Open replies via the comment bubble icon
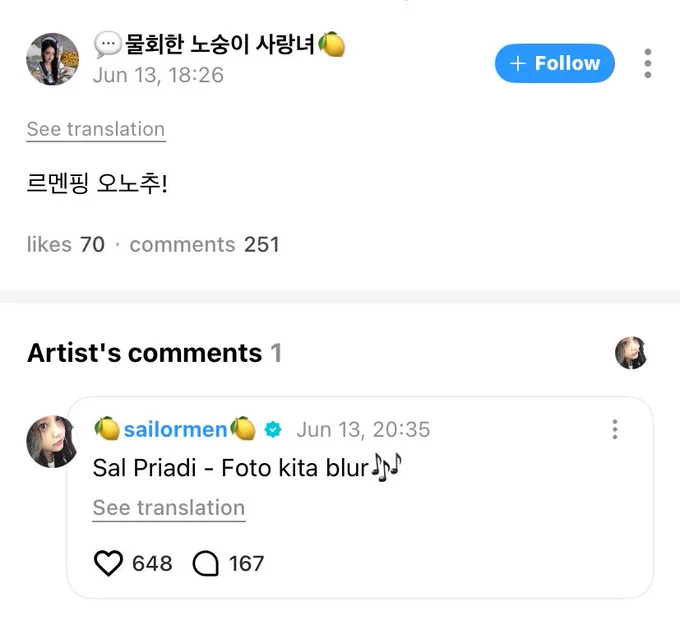The image size is (680, 621). tap(206, 563)
